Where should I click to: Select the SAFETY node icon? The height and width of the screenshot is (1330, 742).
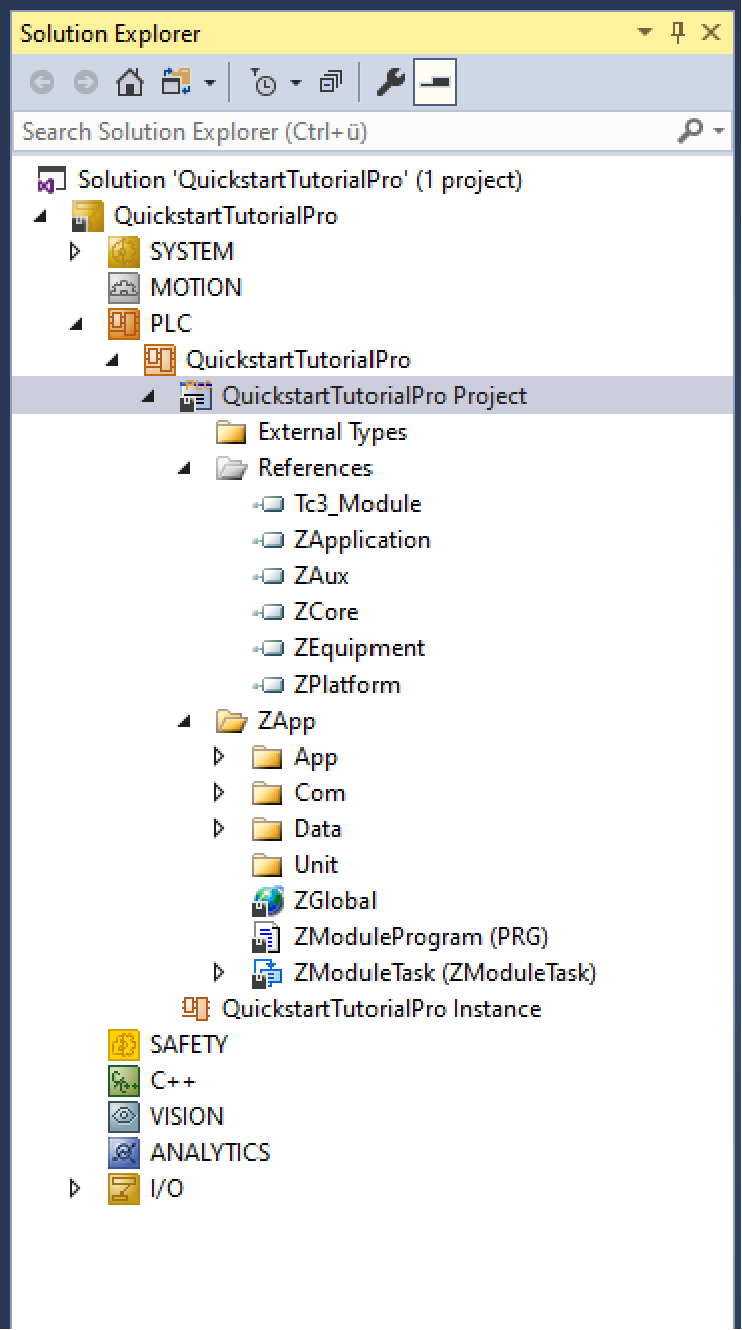pos(124,1045)
